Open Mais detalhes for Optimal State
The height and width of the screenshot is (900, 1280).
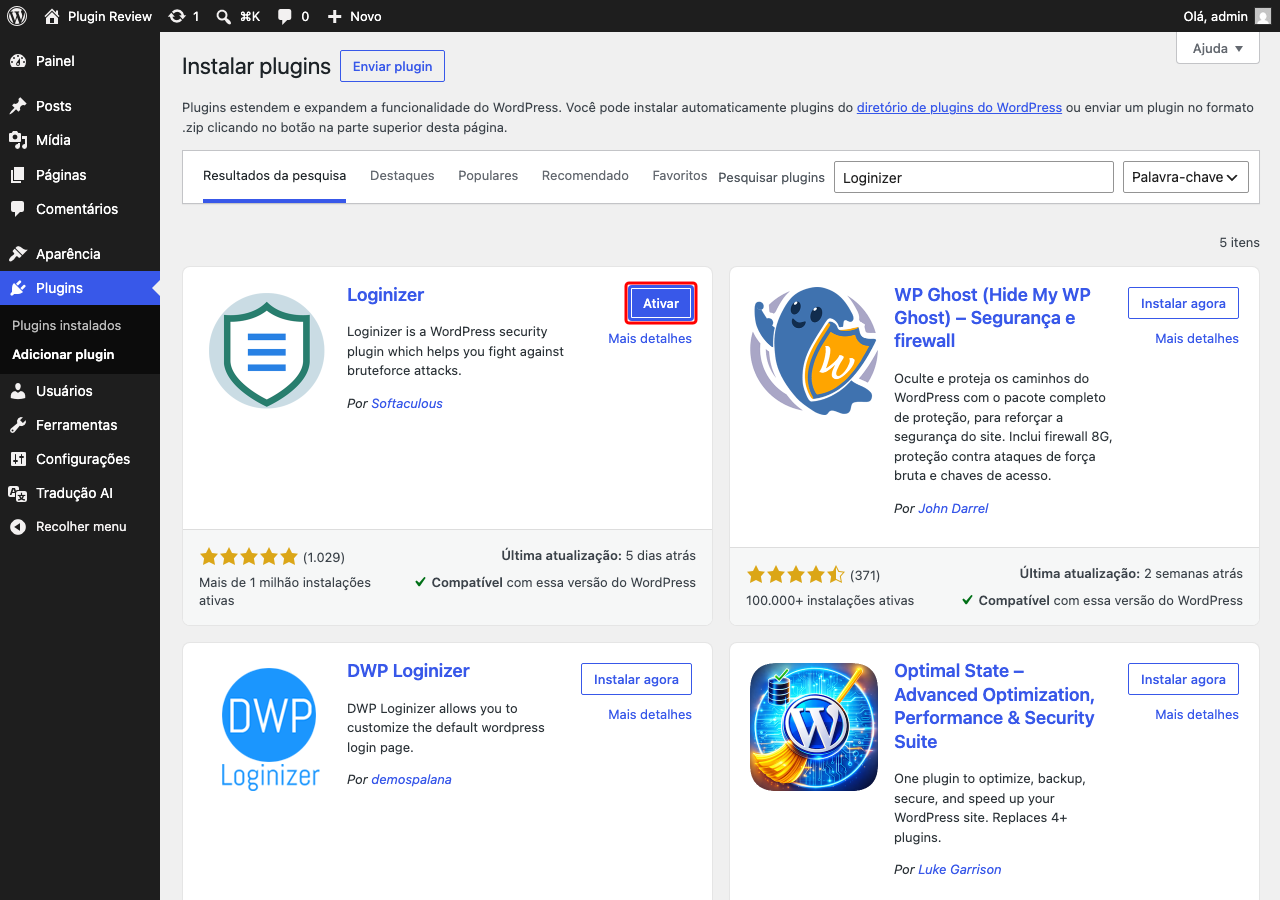pyautogui.click(x=1197, y=715)
